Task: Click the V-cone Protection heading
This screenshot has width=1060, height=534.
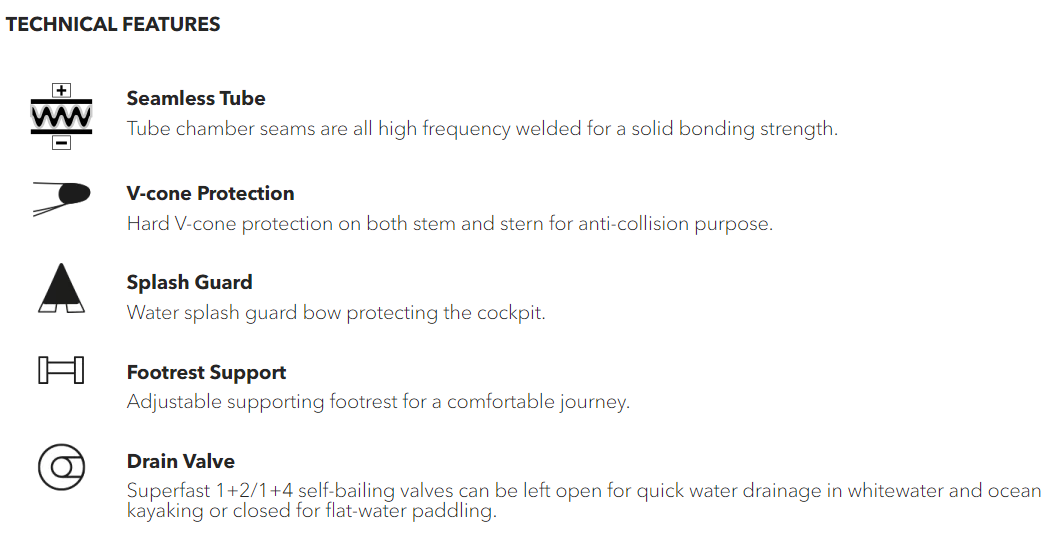Action: tap(210, 193)
